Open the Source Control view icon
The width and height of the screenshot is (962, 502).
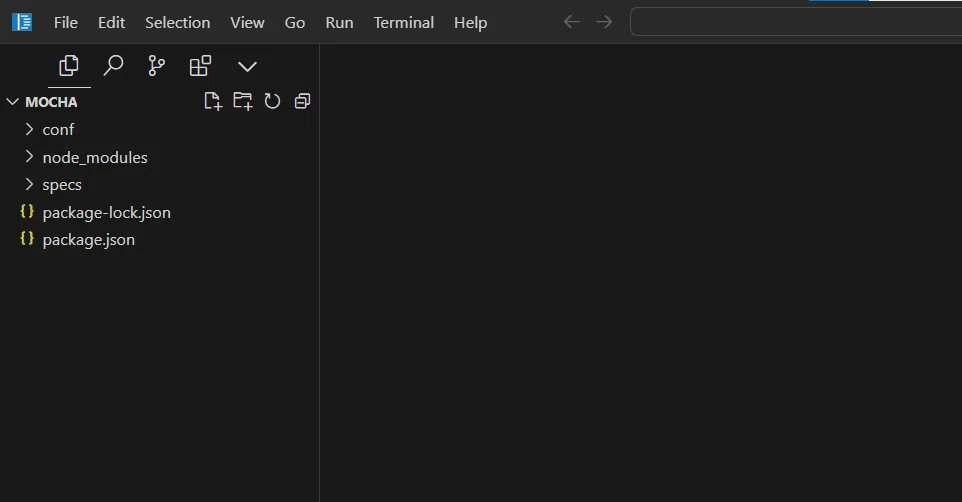pos(156,66)
